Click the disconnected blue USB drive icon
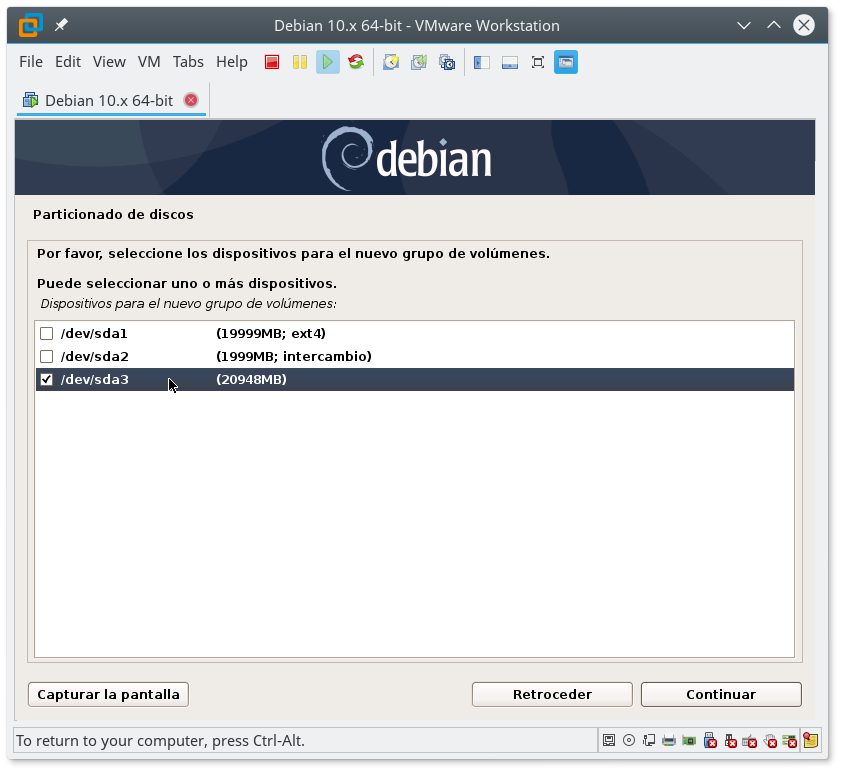Viewport: 841px width, 772px height. pos(710,740)
